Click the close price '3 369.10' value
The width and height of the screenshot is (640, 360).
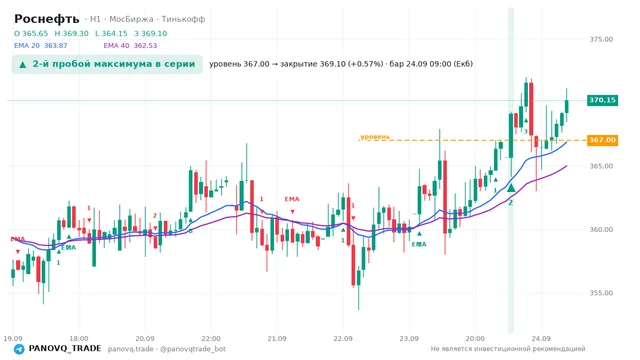pos(151,33)
